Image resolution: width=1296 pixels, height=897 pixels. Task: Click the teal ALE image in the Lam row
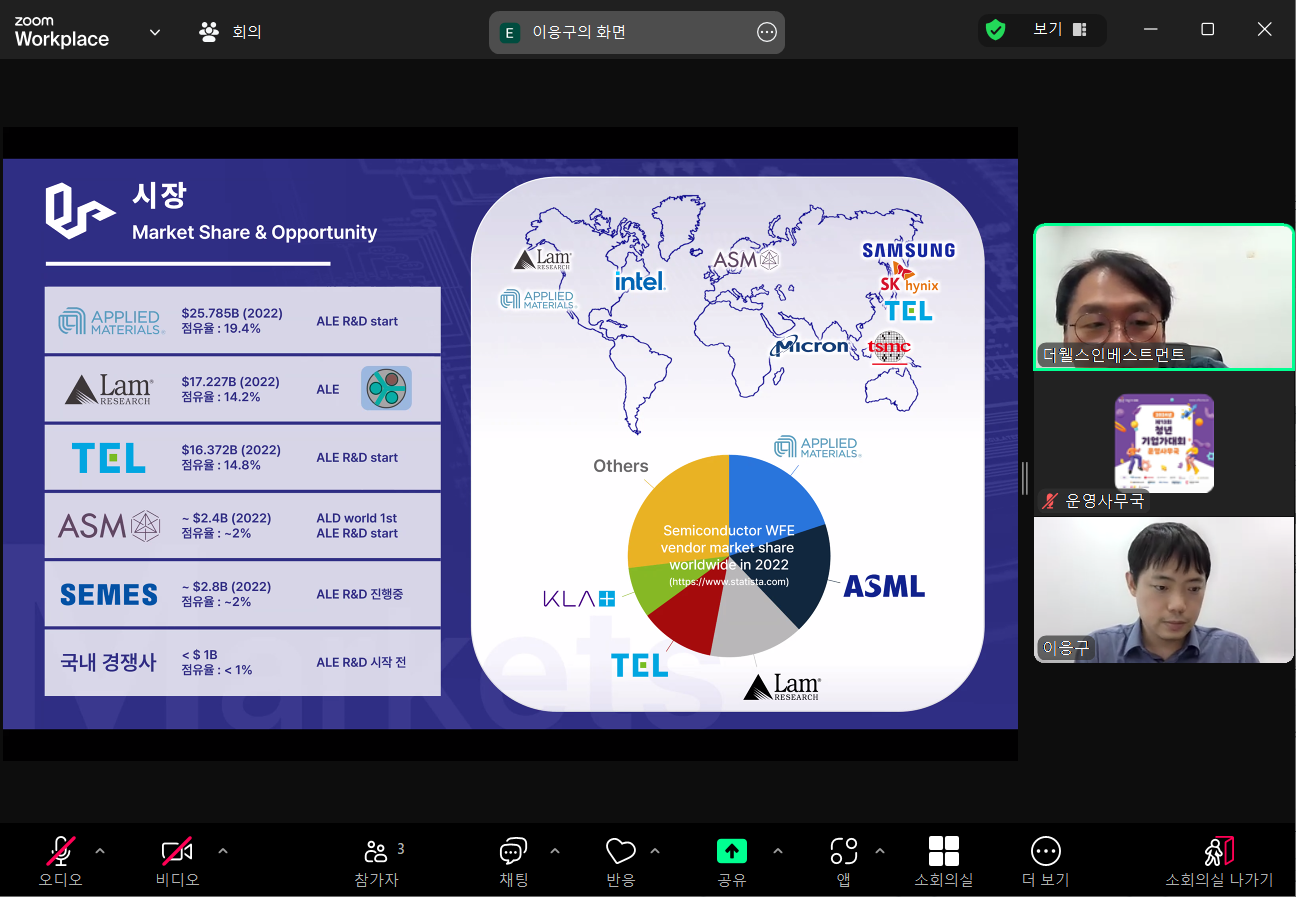pyautogui.click(x=386, y=389)
